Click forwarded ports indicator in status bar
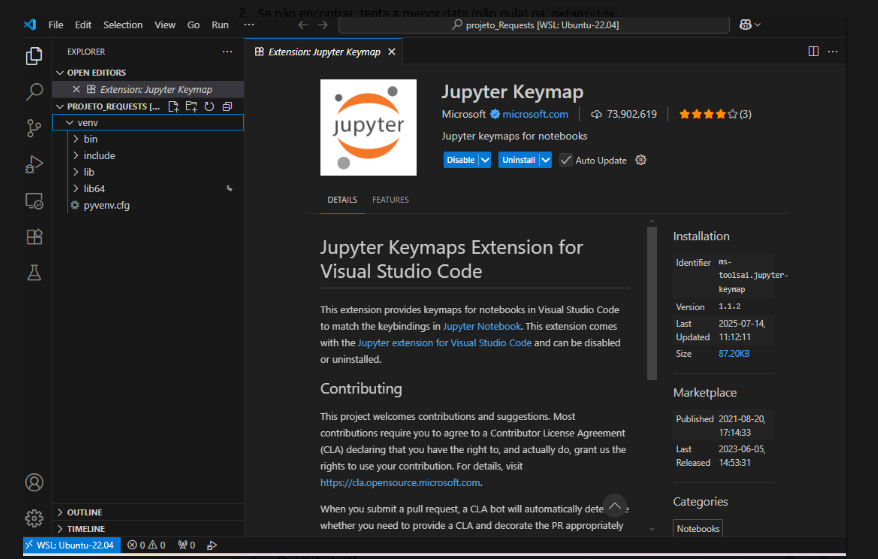 (x=186, y=545)
